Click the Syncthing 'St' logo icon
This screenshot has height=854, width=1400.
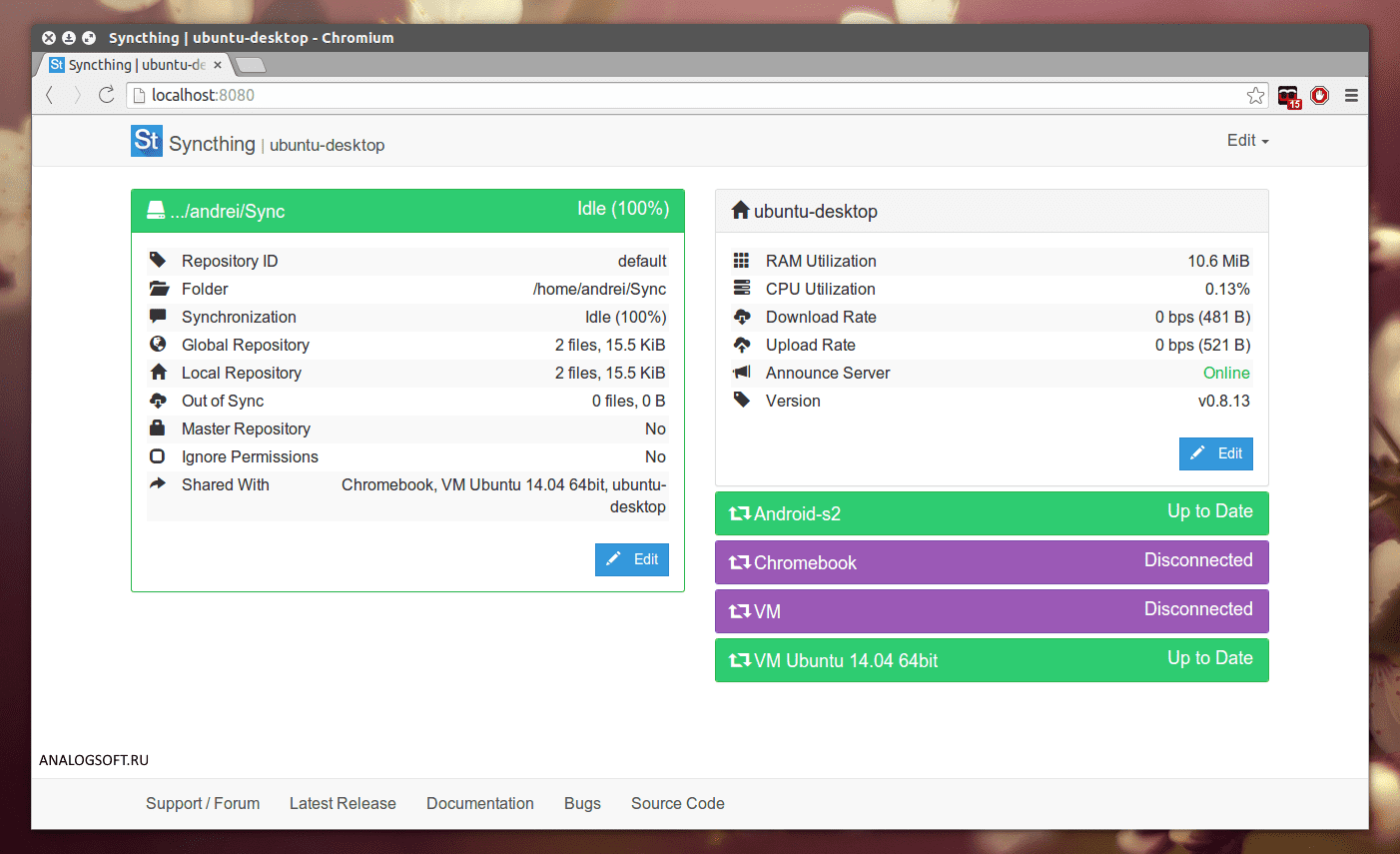(x=146, y=141)
